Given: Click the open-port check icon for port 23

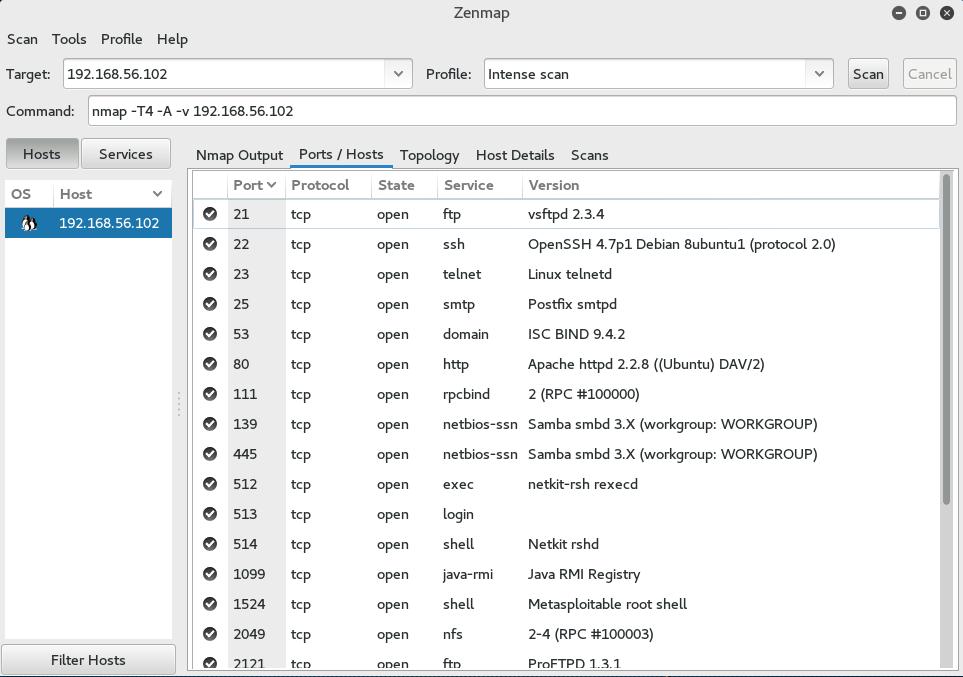Looking at the screenshot, I should coord(210,274).
